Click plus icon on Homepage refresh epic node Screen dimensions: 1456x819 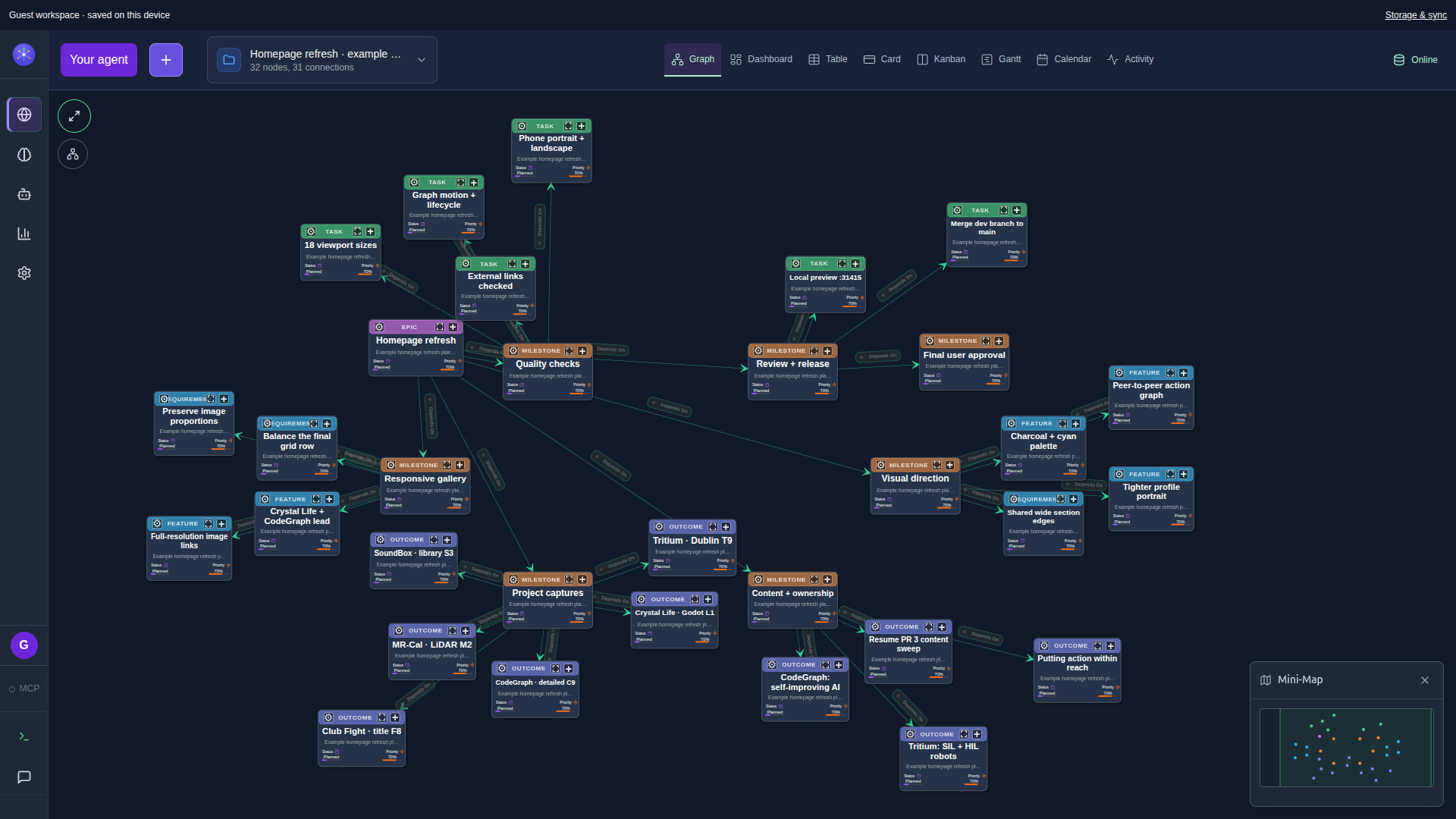click(453, 328)
